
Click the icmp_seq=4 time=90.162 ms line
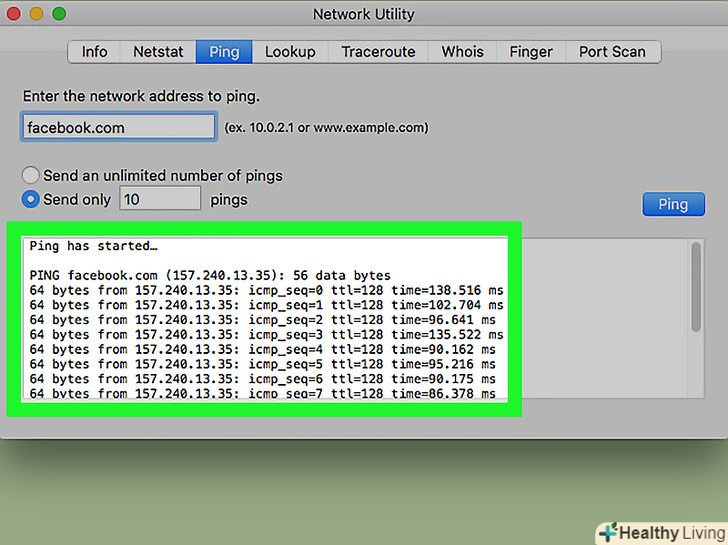click(x=263, y=350)
